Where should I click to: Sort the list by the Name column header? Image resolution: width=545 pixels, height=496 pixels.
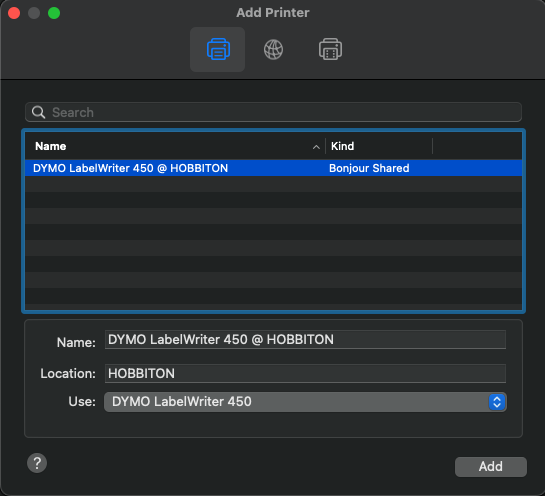point(175,146)
